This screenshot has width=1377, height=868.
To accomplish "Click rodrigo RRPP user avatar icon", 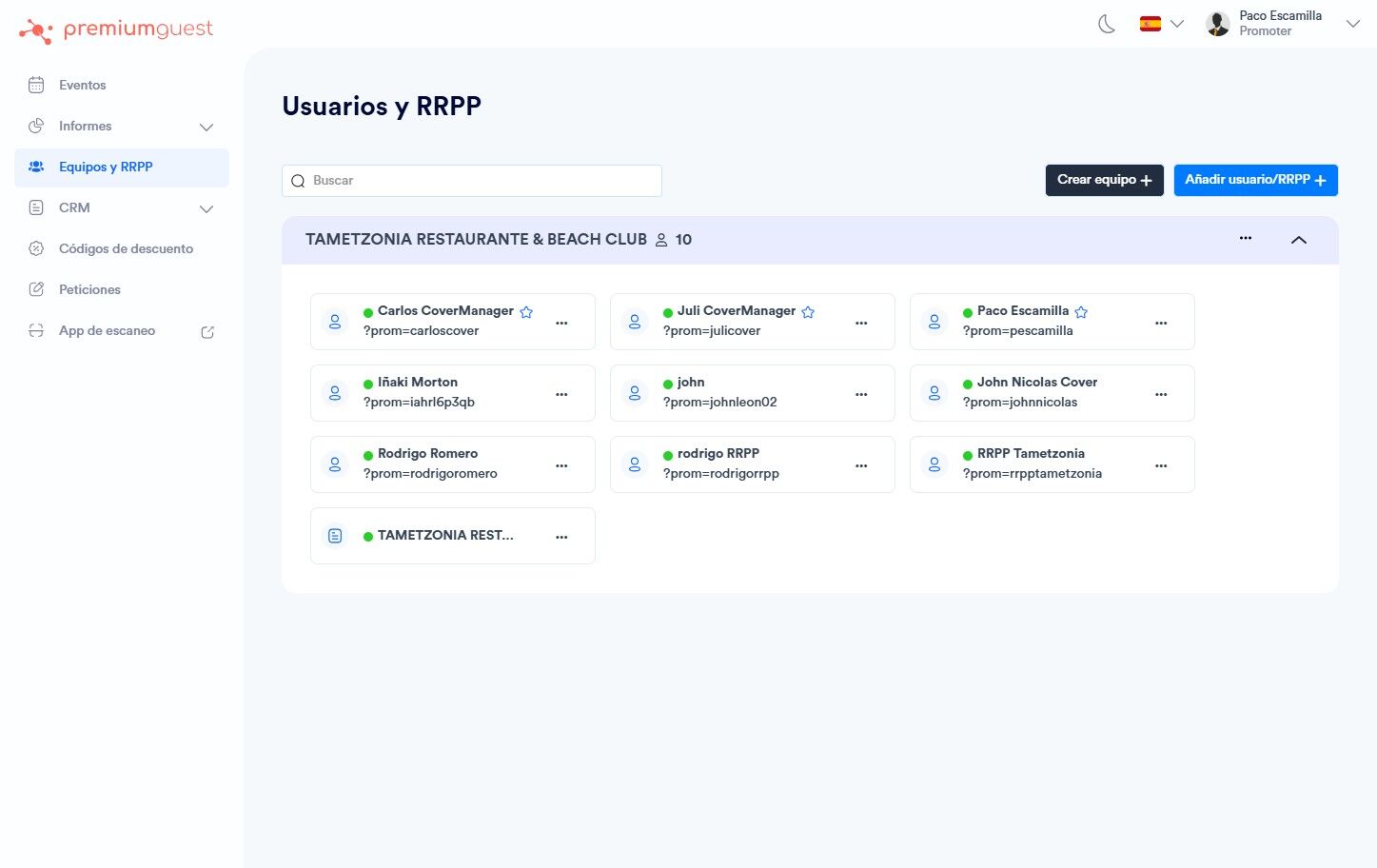I will pyautogui.click(x=635, y=464).
